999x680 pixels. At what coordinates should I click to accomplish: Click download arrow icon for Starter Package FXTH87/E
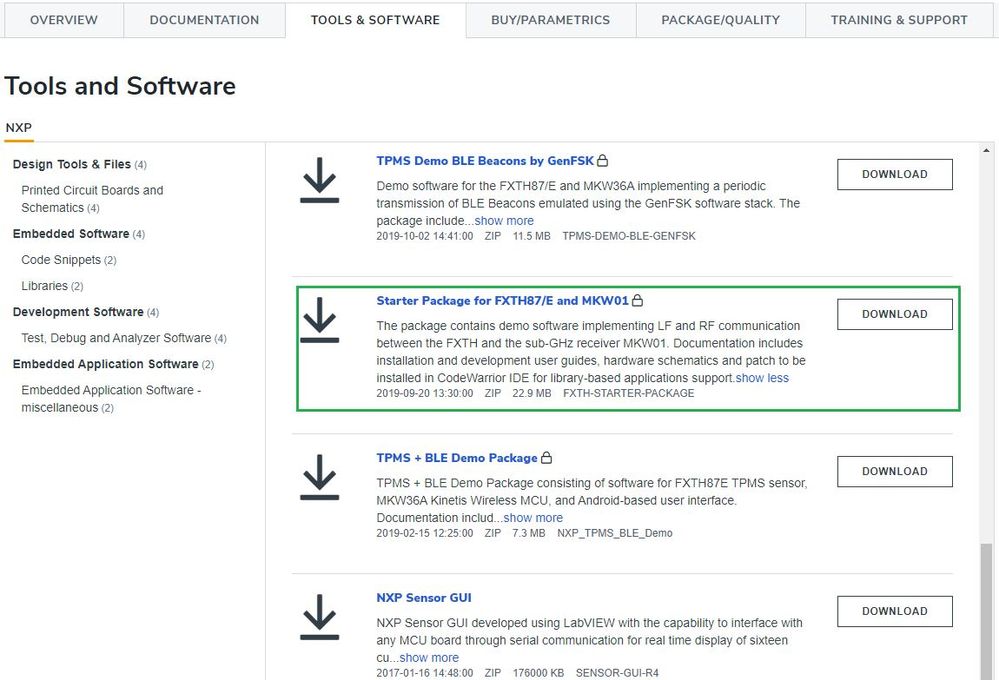coord(319,319)
